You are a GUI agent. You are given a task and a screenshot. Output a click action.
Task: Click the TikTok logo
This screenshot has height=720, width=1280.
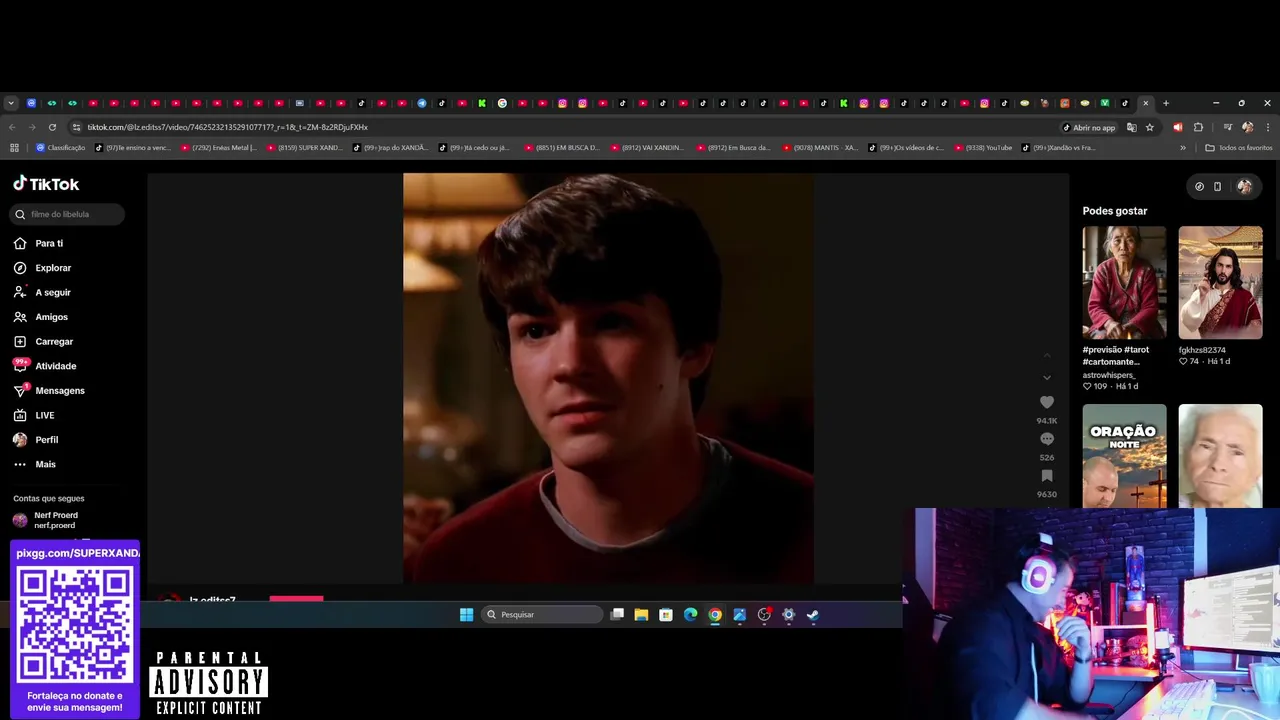point(46,184)
